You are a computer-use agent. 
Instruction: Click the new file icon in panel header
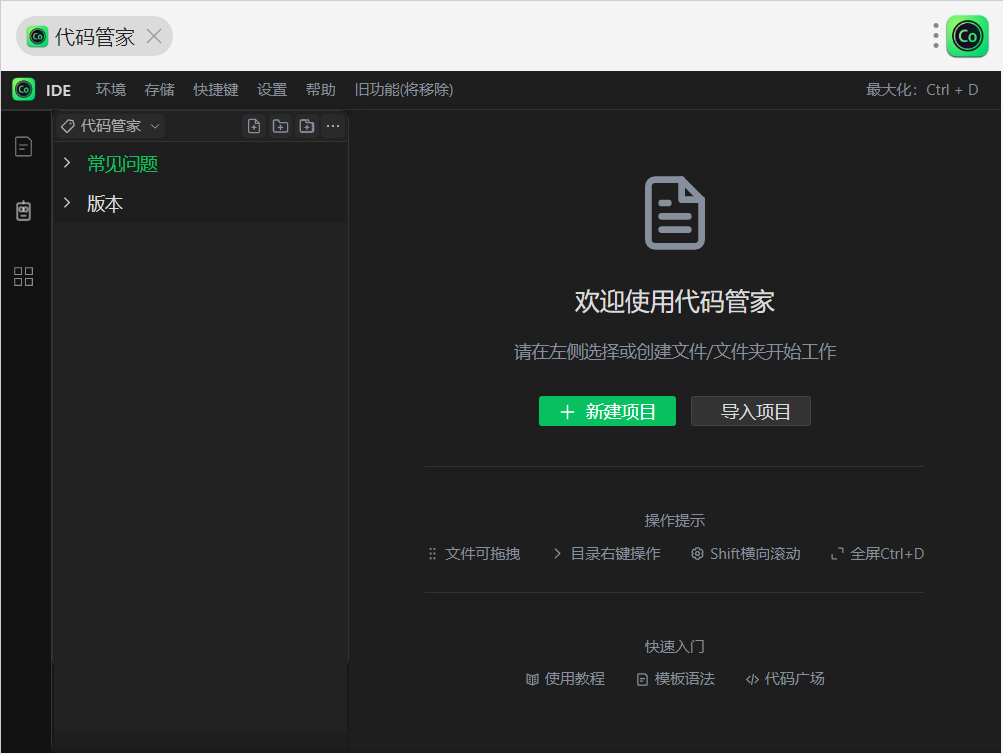(x=254, y=126)
